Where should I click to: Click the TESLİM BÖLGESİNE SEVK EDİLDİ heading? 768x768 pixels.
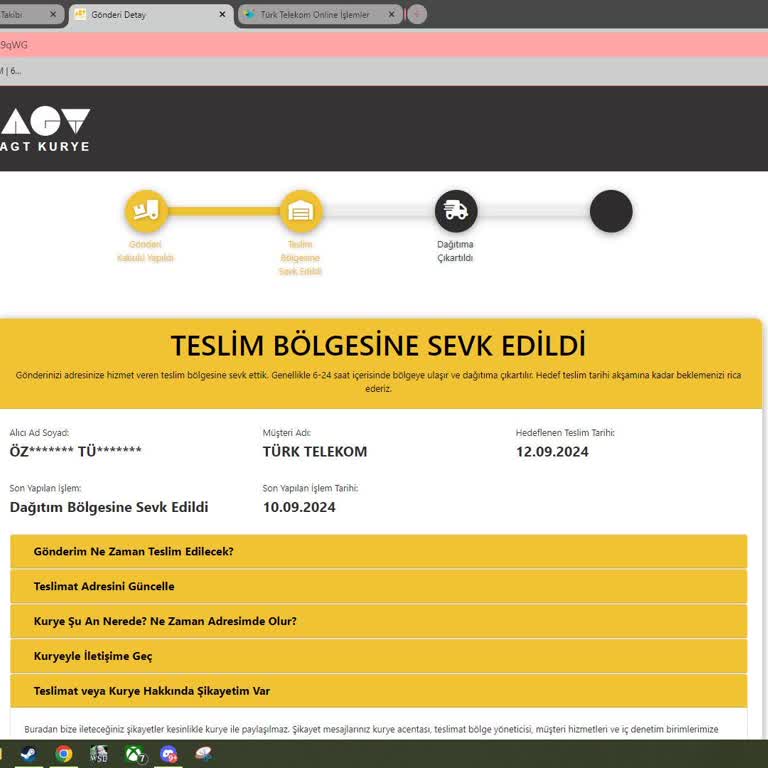(378, 346)
